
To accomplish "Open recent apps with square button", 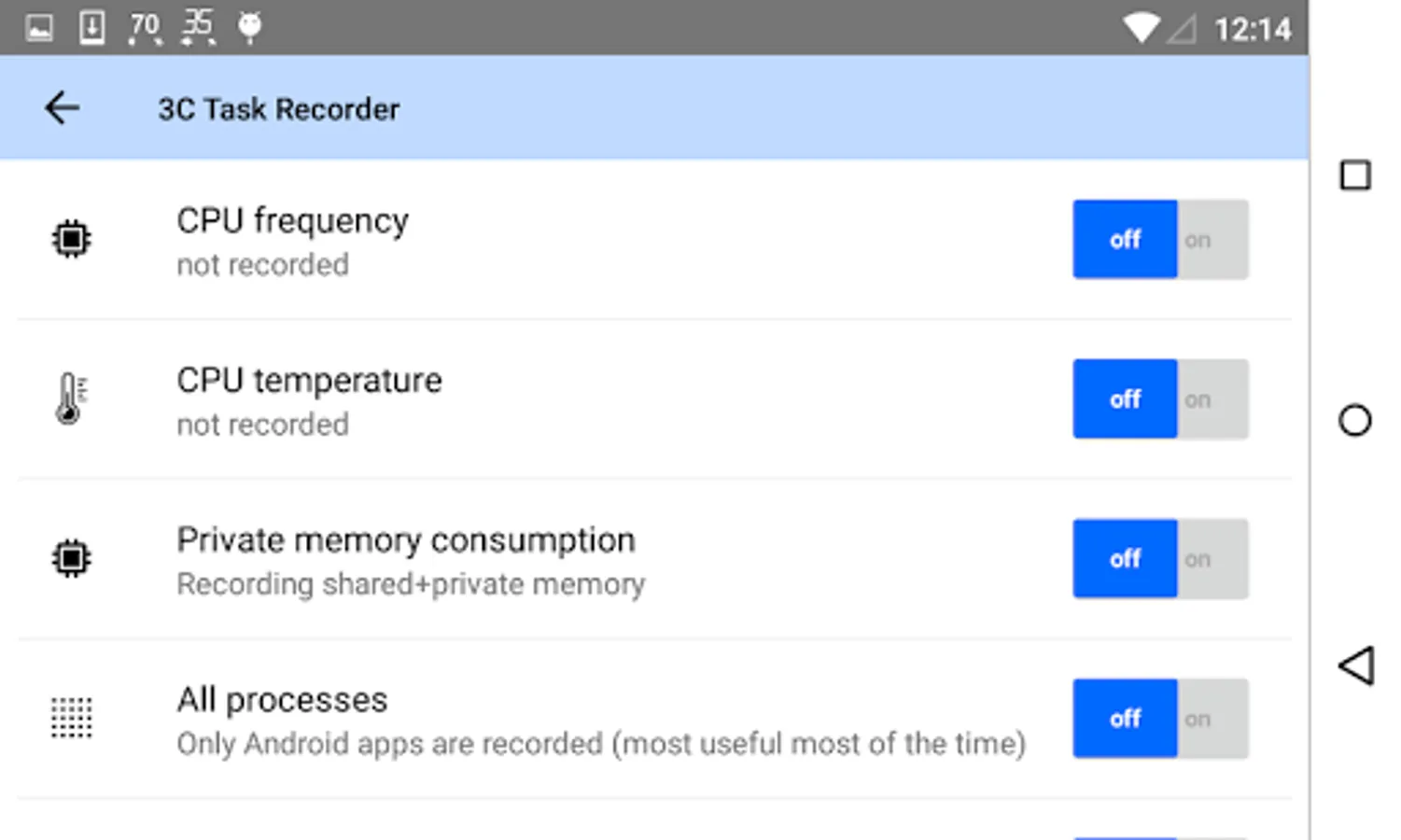I will pyautogui.click(x=1355, y=175).
